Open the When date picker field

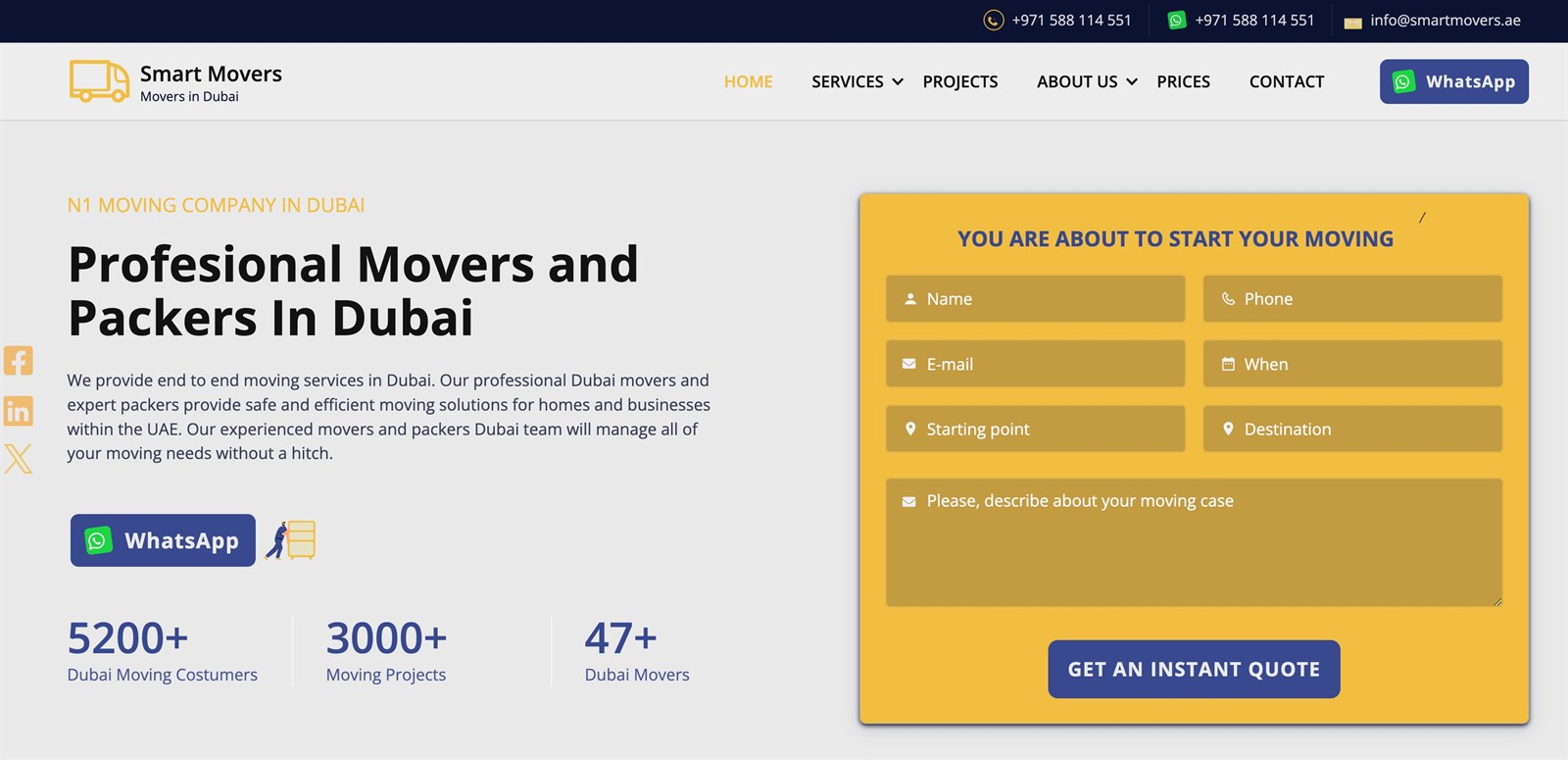click(1352, 364)
